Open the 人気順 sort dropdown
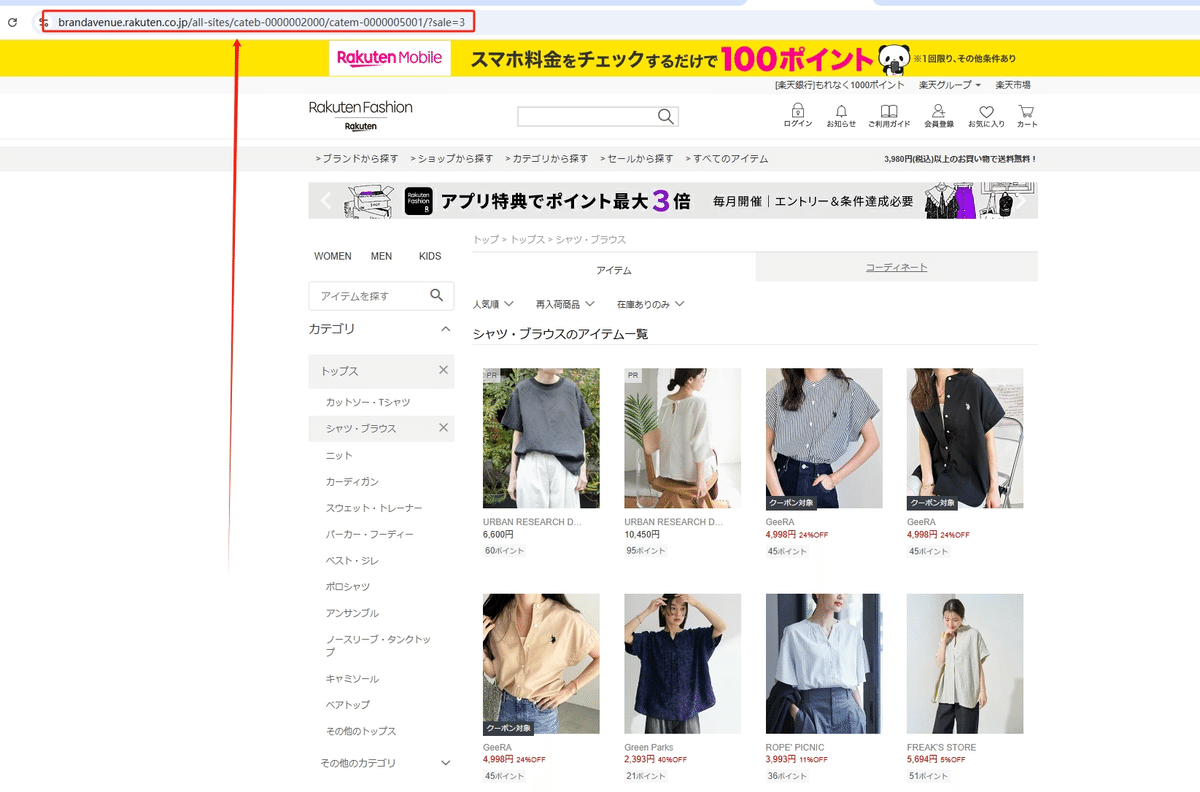The width and height of the screenshot is (1200, 792). click(x=493, y=304)
